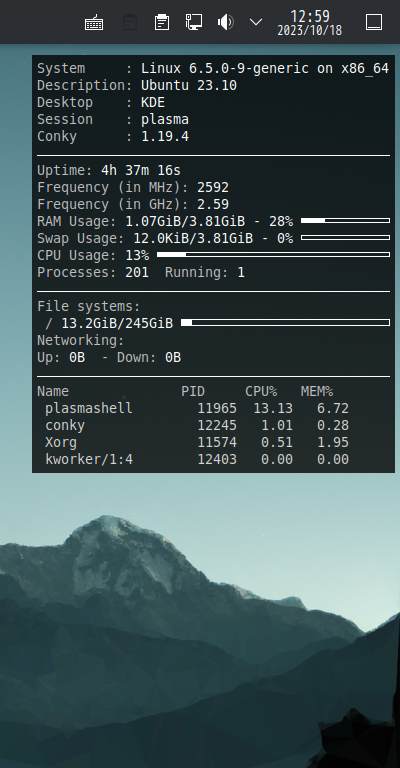Viewport: 400px width, 768px height.
Task: Click the RAM Usage progress bar
Action: (x=345, y=221)
